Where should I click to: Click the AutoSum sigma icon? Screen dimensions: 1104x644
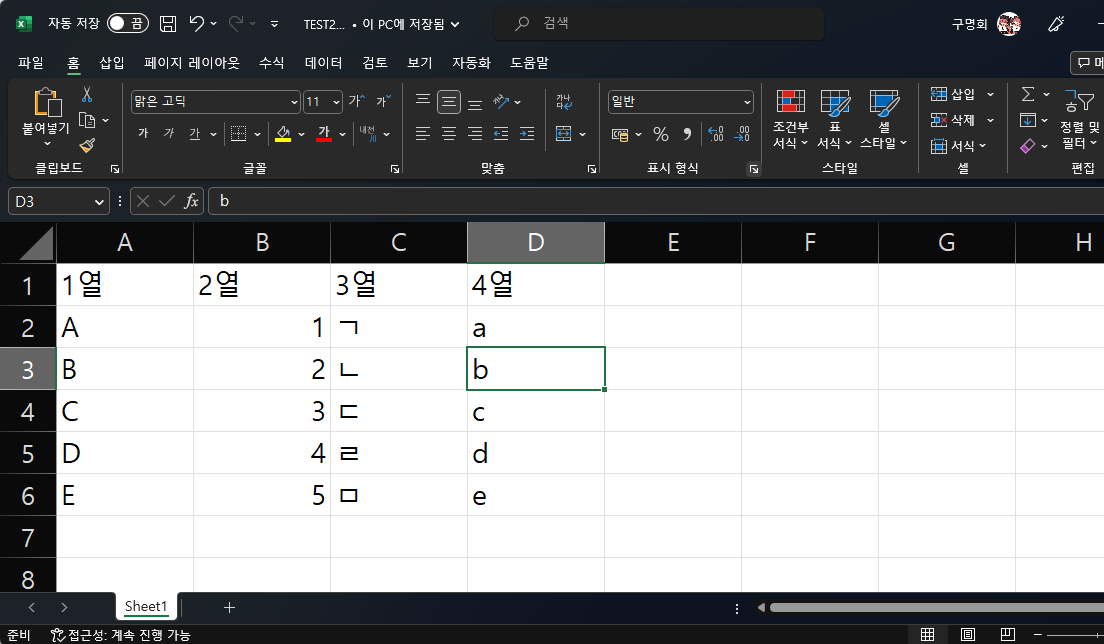click(1028, 94)
